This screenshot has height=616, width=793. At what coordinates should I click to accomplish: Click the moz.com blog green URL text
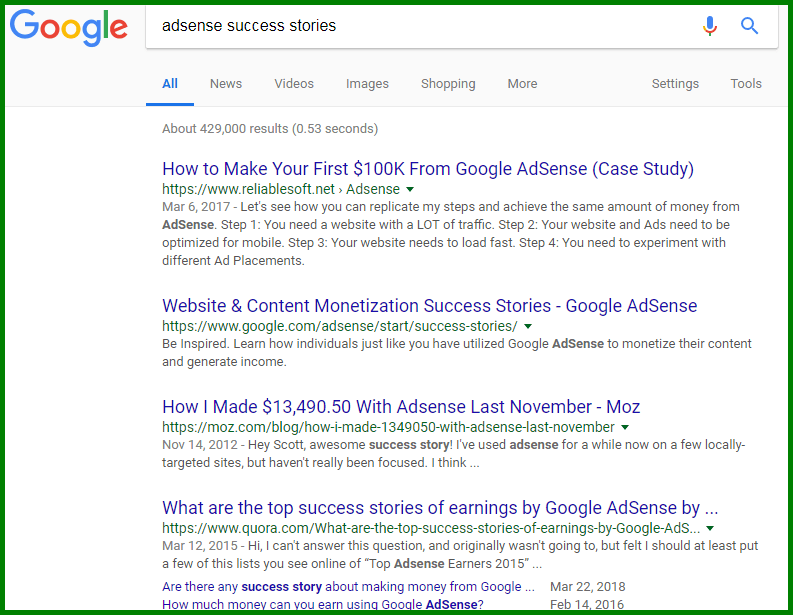(388, 427)
